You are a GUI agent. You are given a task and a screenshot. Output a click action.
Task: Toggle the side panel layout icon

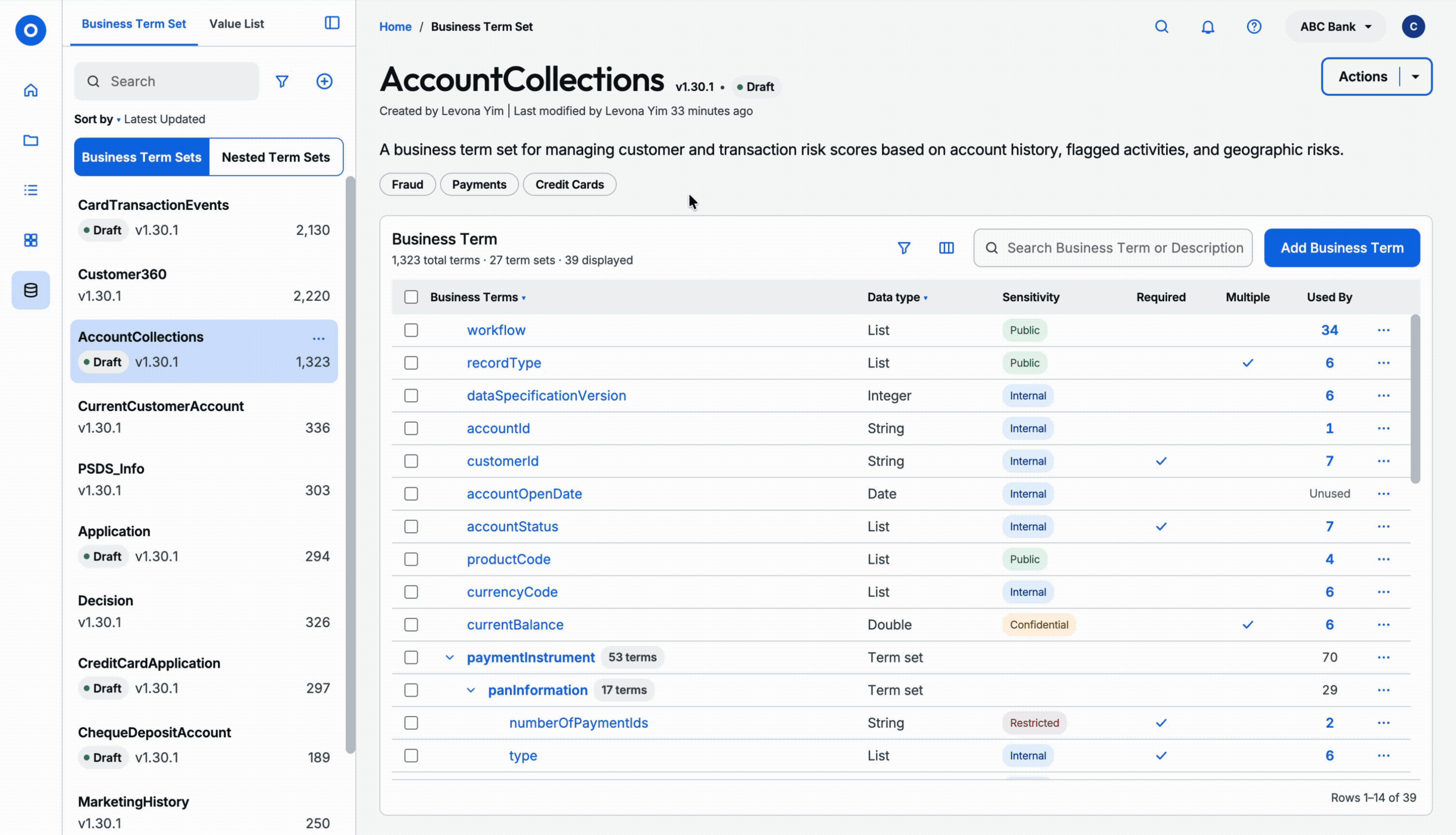[332, 23]
